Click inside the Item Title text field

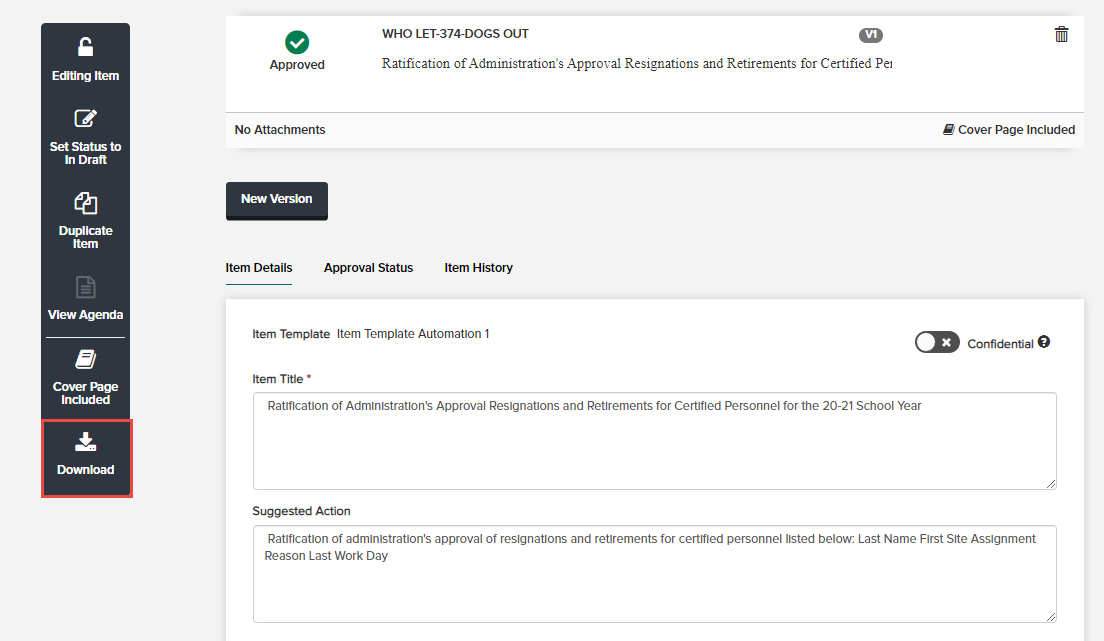(x=654, y=440)
